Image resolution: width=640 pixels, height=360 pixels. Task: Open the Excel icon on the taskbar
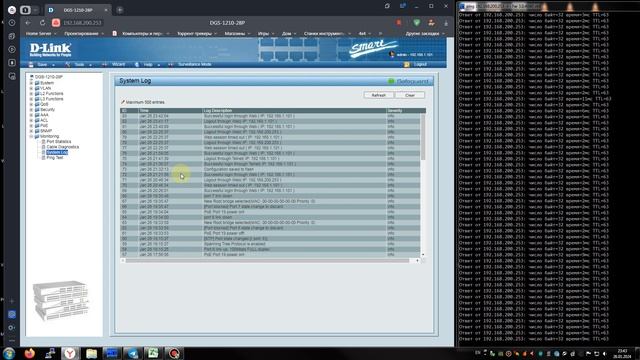tap(153, 353)
